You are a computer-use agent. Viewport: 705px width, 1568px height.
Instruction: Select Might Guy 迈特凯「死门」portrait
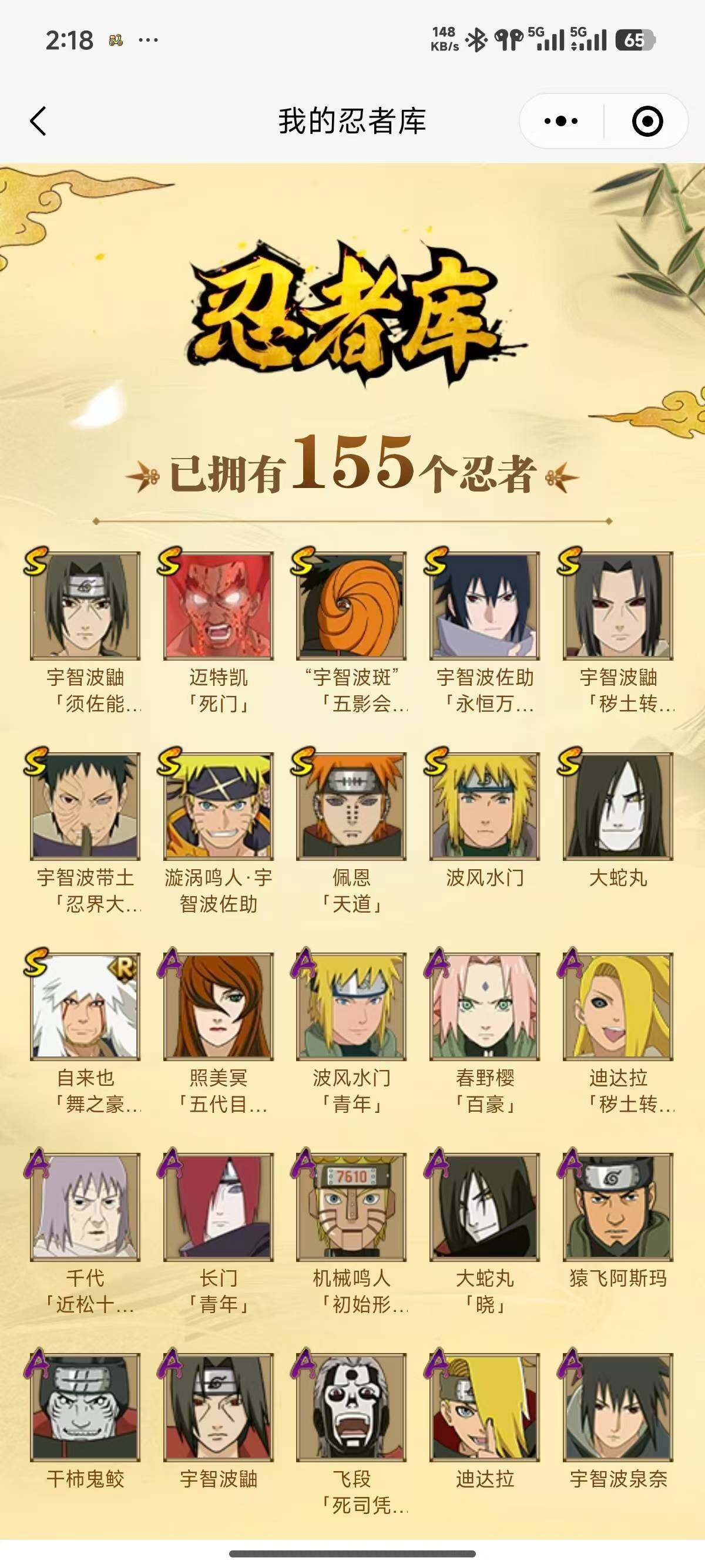click(219, 605)
